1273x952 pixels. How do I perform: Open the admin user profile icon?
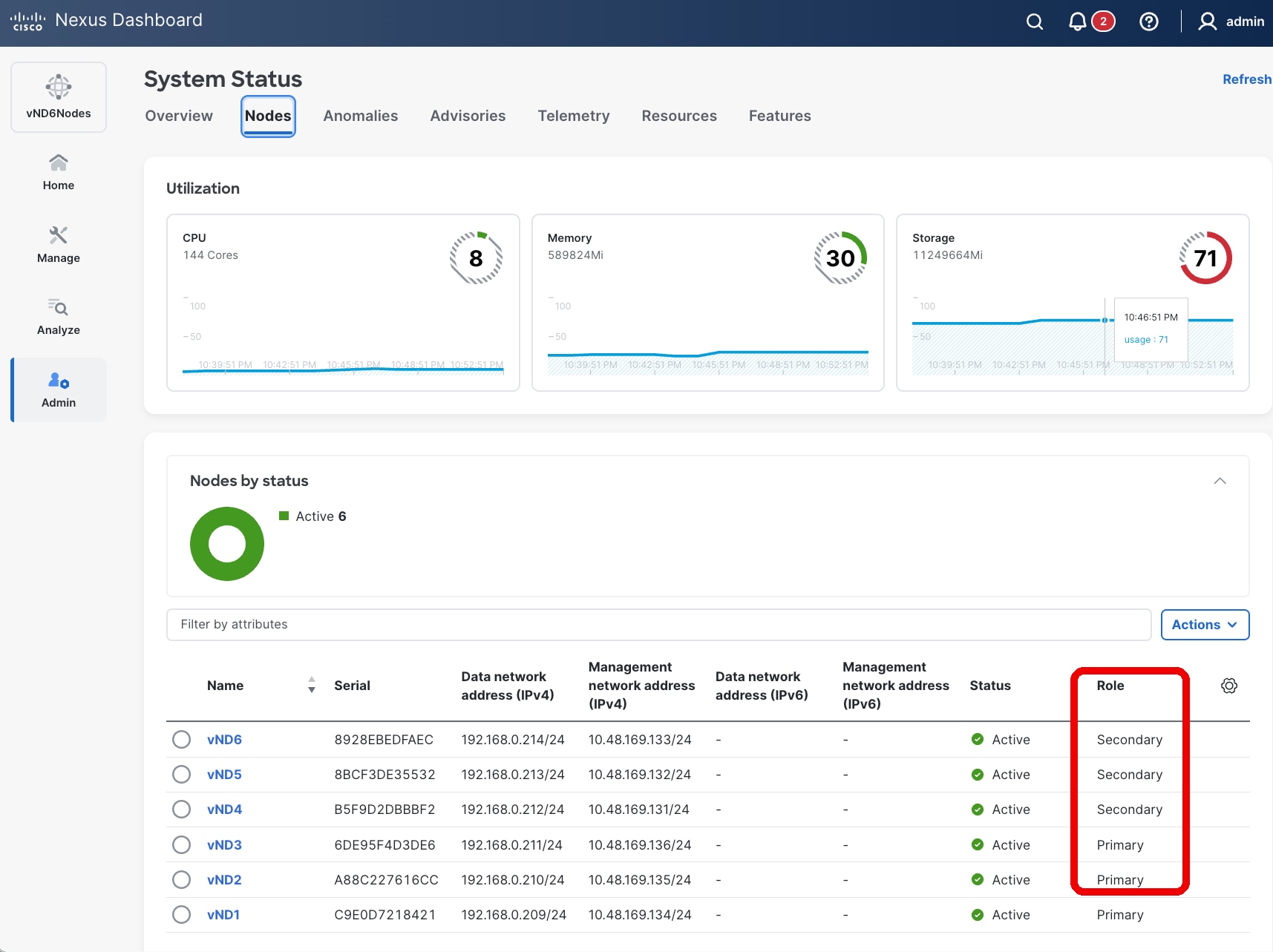1208,22
